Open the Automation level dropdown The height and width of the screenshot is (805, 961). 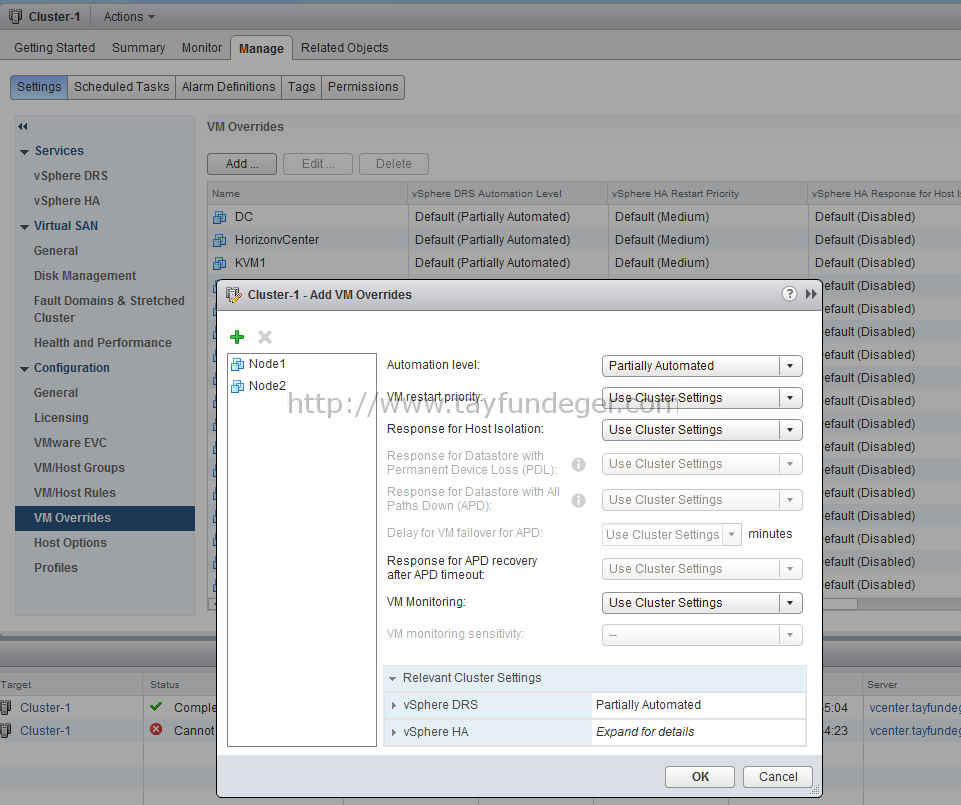[x=702, y=366]
